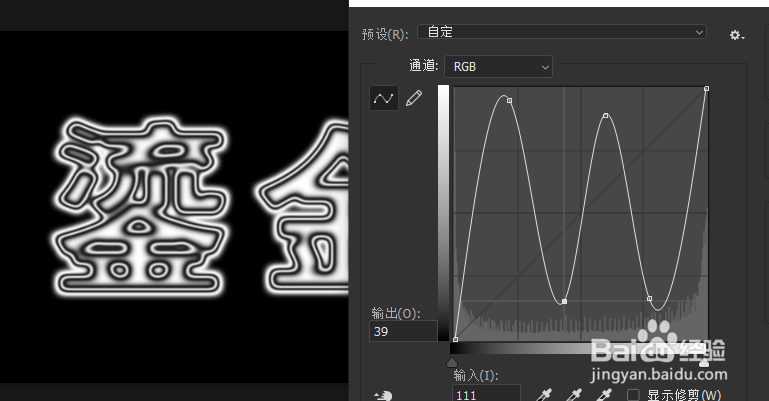Click the 输入 input value field

point(486,393)
